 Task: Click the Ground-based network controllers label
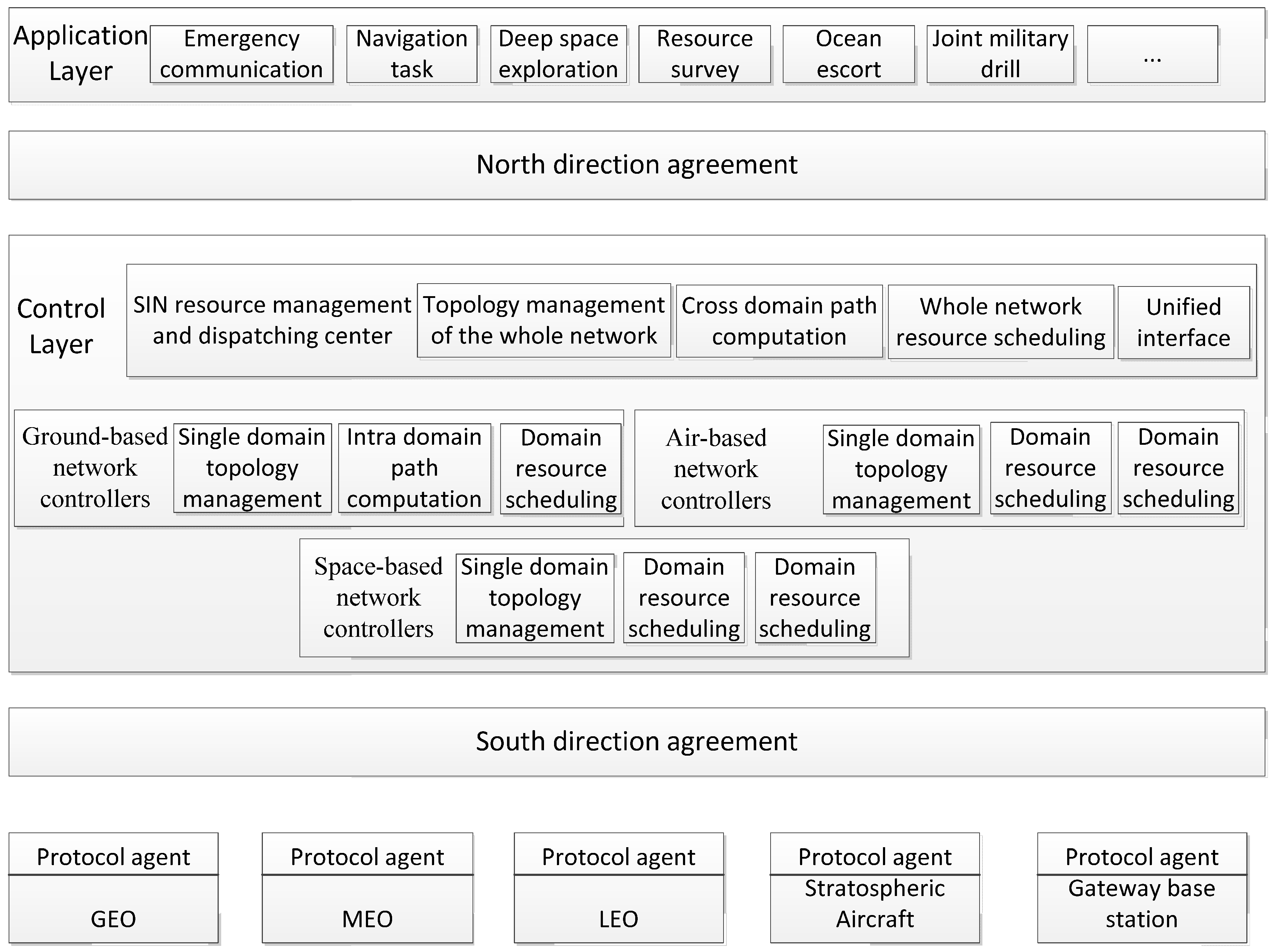tap(95, 468)
